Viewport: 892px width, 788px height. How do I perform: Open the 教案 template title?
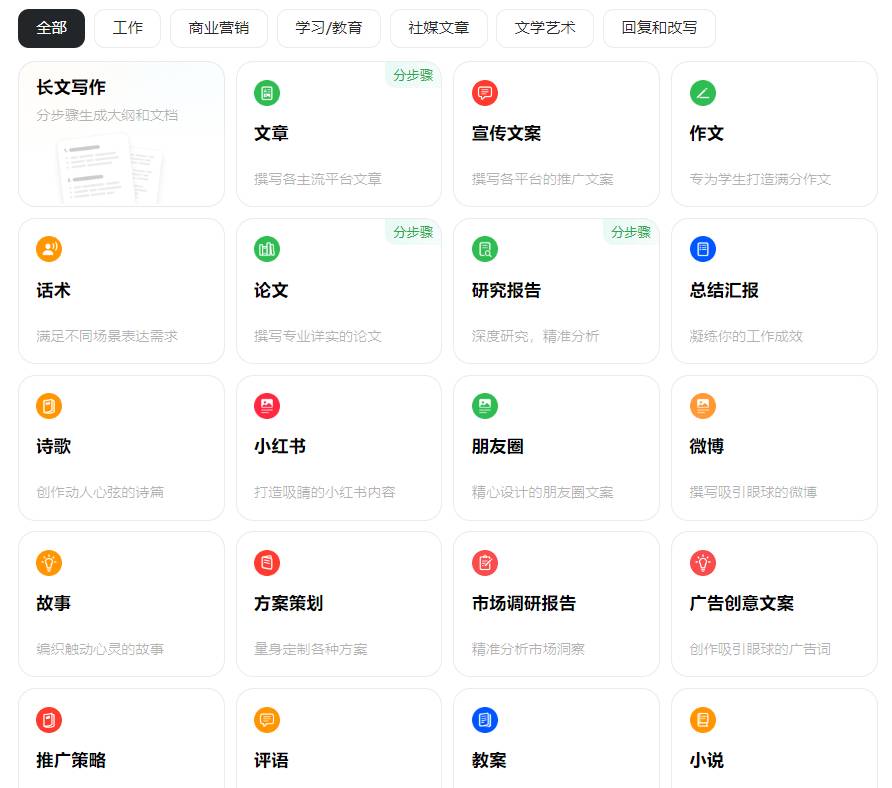489,760
